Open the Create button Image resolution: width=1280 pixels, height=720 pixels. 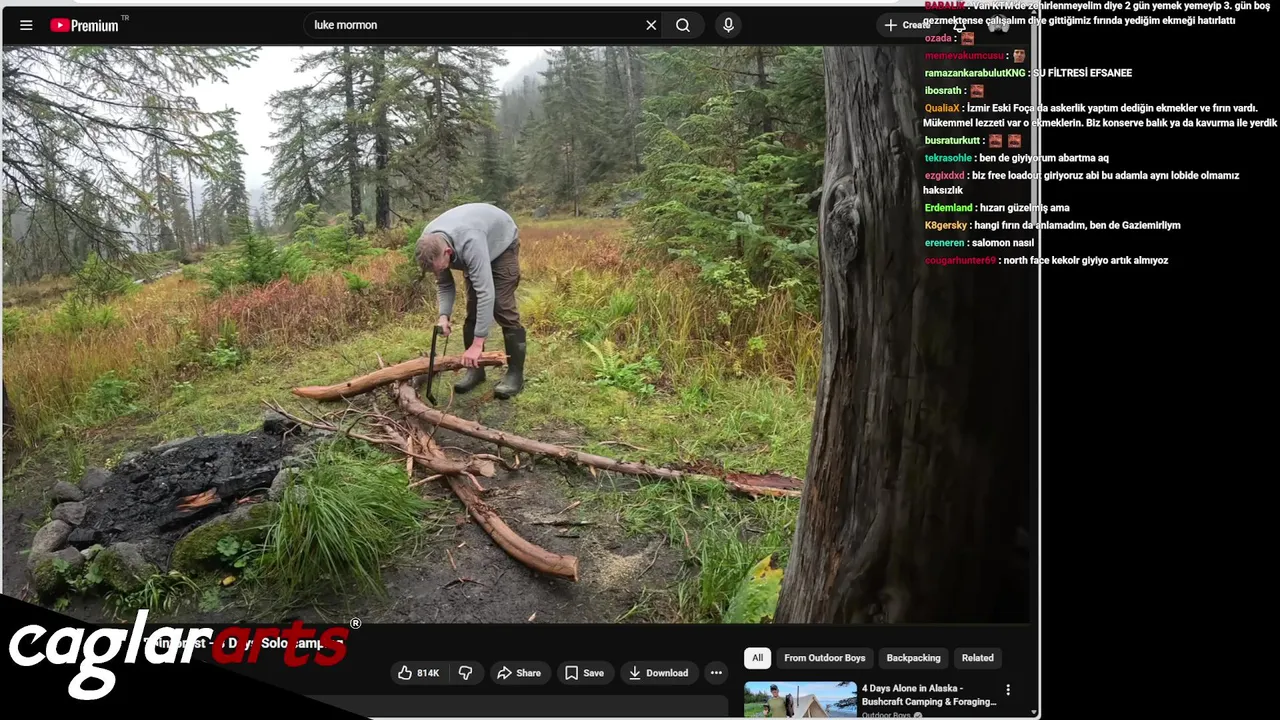(x=905, y=25)
